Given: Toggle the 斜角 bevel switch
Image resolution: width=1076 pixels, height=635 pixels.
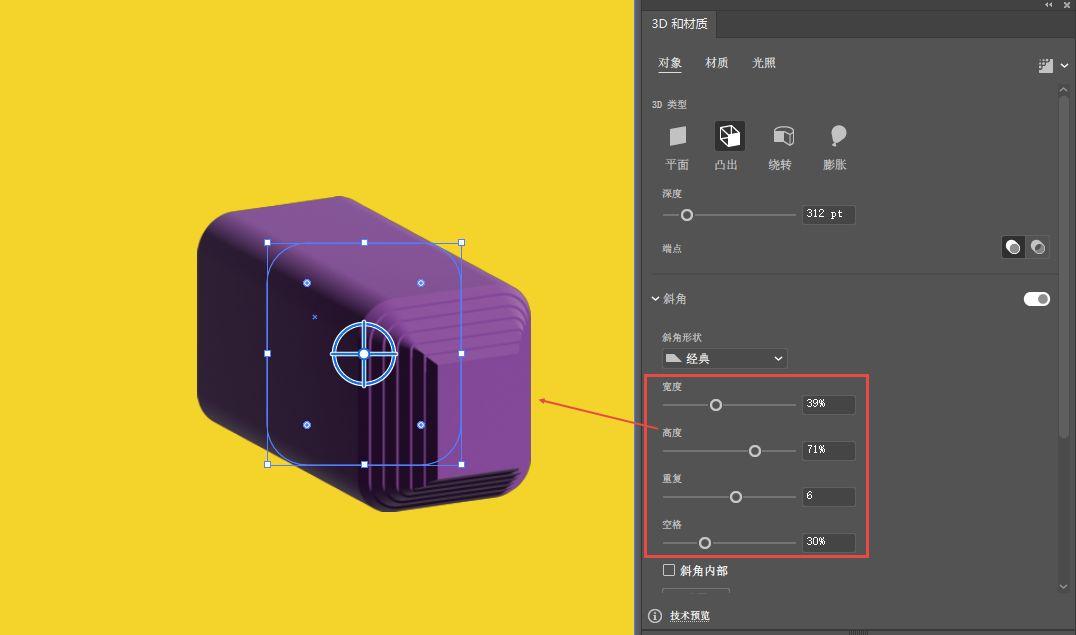Looking at the screenshot, I should tap(1036, 299).
